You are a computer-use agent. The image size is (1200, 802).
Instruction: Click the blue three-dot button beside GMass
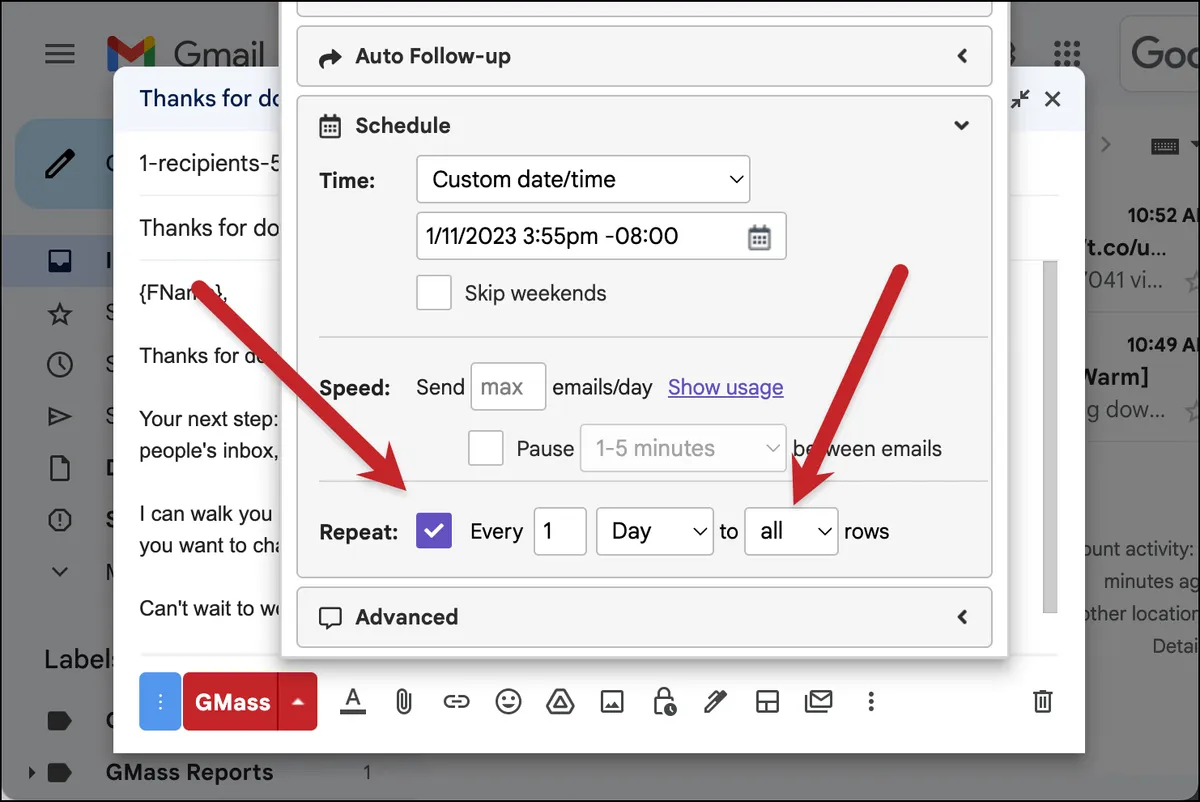pos(160,702)
